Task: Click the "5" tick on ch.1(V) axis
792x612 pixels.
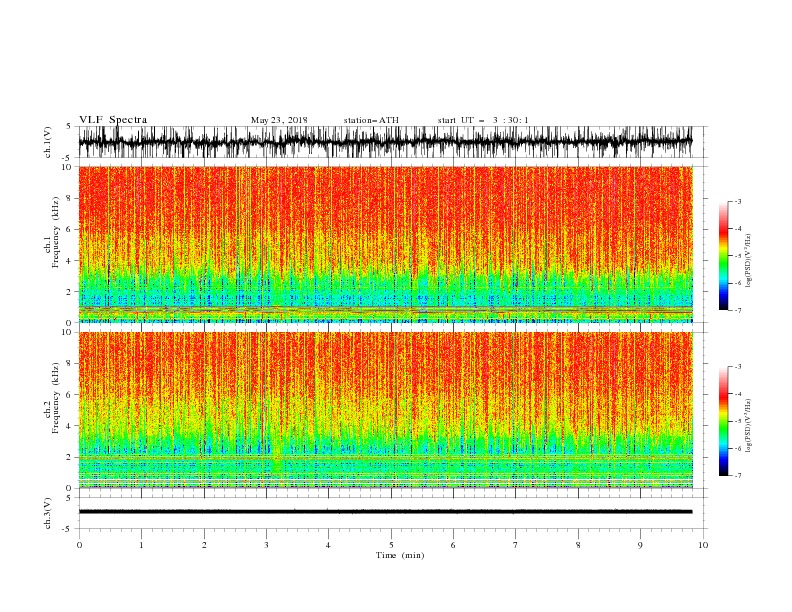Action: tap(69, 126)
